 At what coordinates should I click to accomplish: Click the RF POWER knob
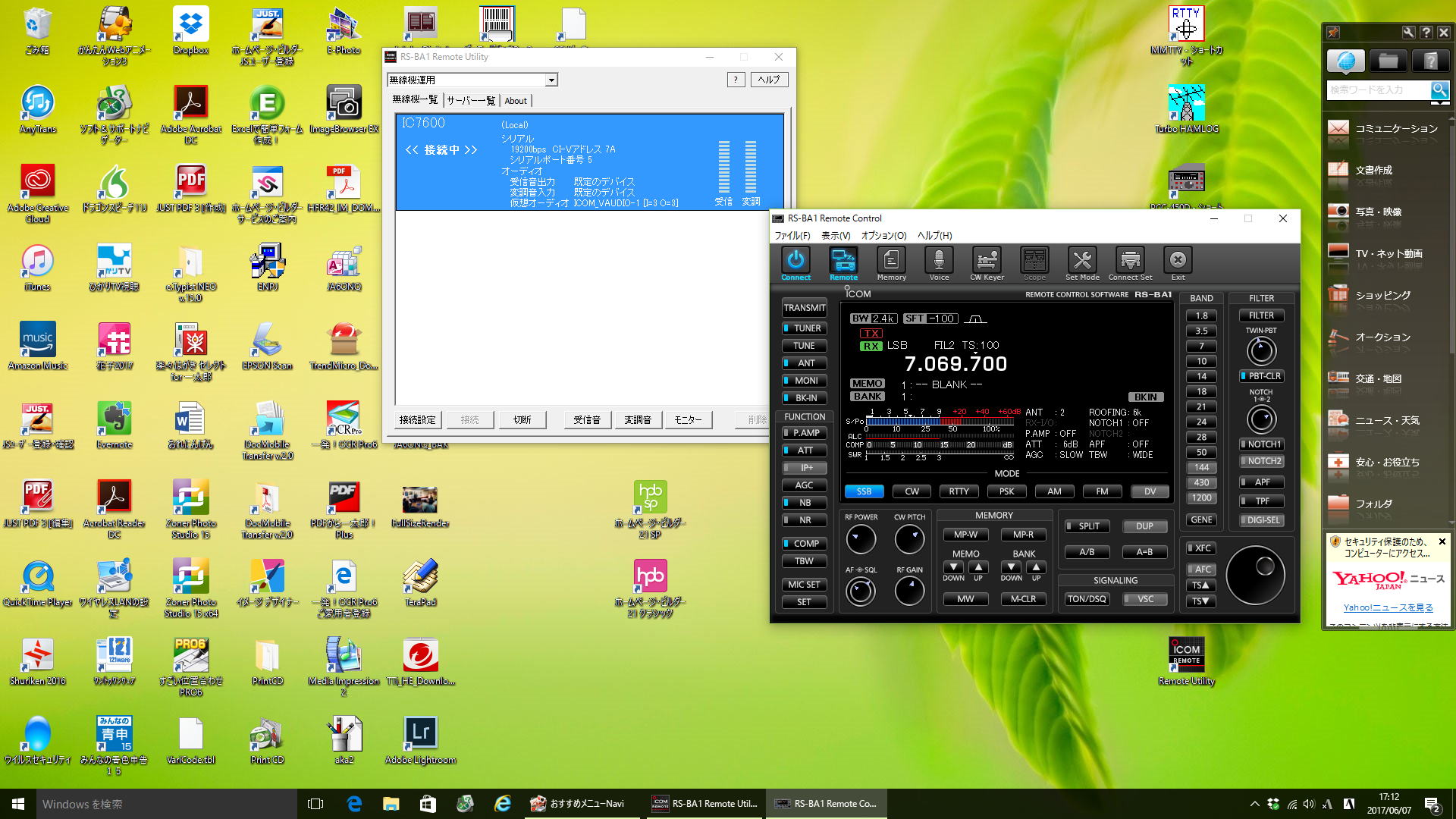[x=861, y=540]
